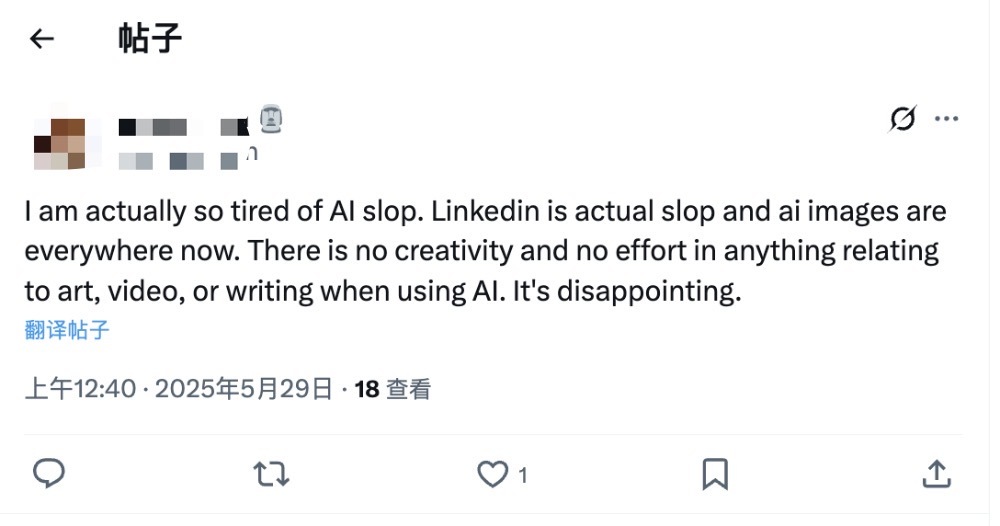This screenshot has width=1000, height=526.
Task: Click the 上午12:40 timestamp
Action: click(79, 389)
